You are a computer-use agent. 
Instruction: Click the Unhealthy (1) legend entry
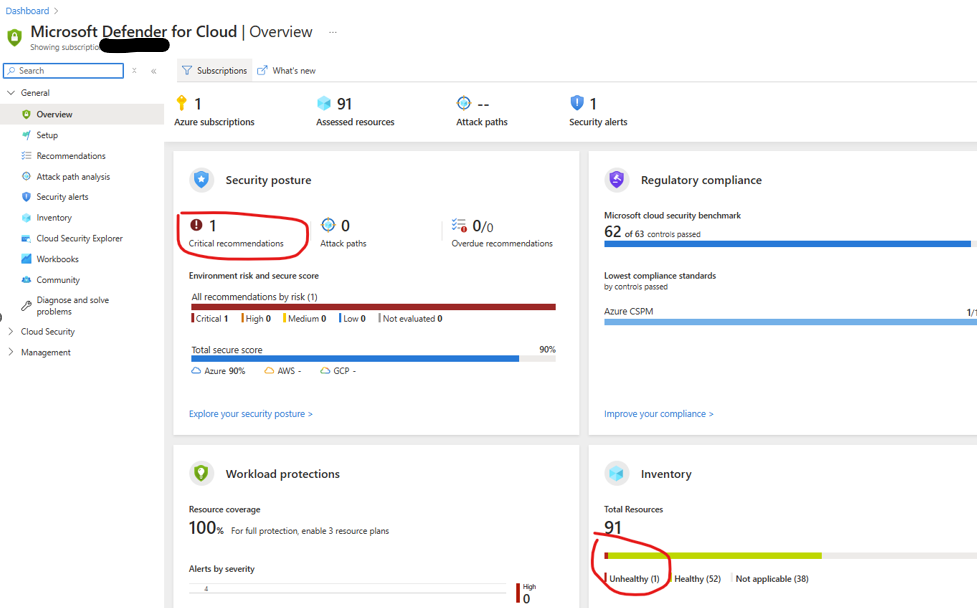pyautogui.click(x=632, y=579)
